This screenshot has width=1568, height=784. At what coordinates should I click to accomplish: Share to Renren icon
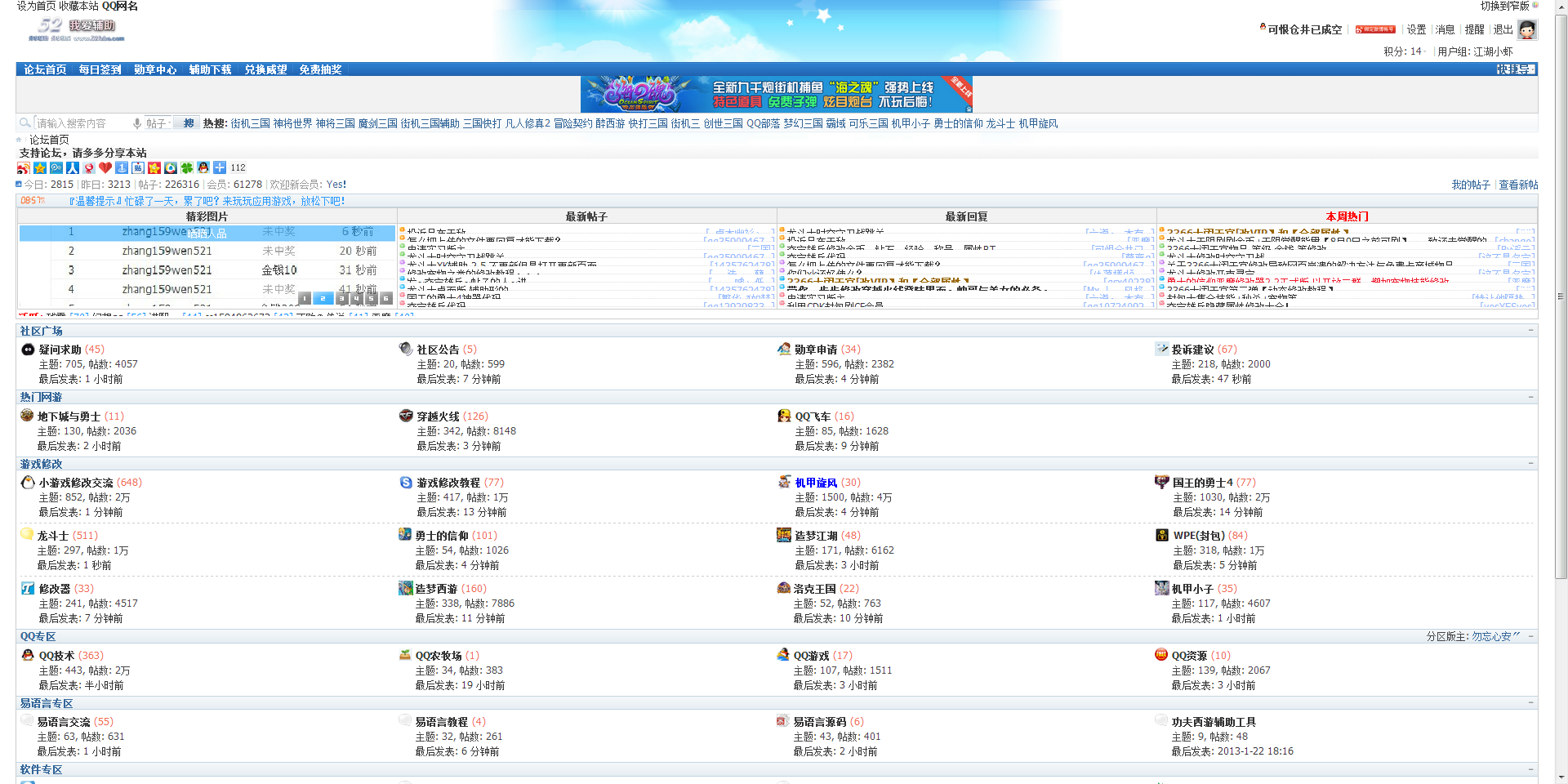(x=73, y=167)
